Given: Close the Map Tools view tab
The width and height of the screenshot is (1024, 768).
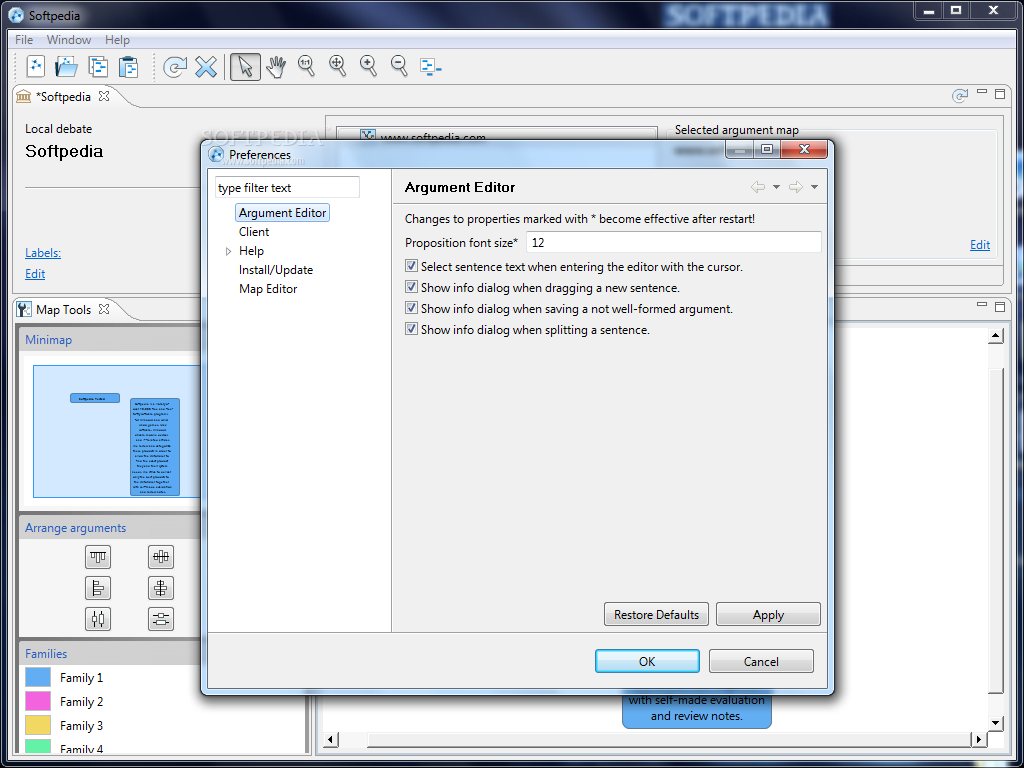Looking at the screenshot, I should [x=103, y=308].
